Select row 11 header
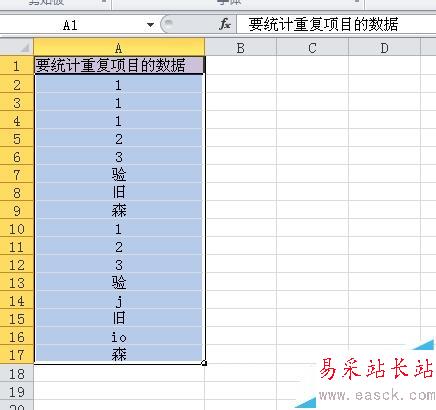This screenshot has width=436, height=410. [x=17, y=246]
